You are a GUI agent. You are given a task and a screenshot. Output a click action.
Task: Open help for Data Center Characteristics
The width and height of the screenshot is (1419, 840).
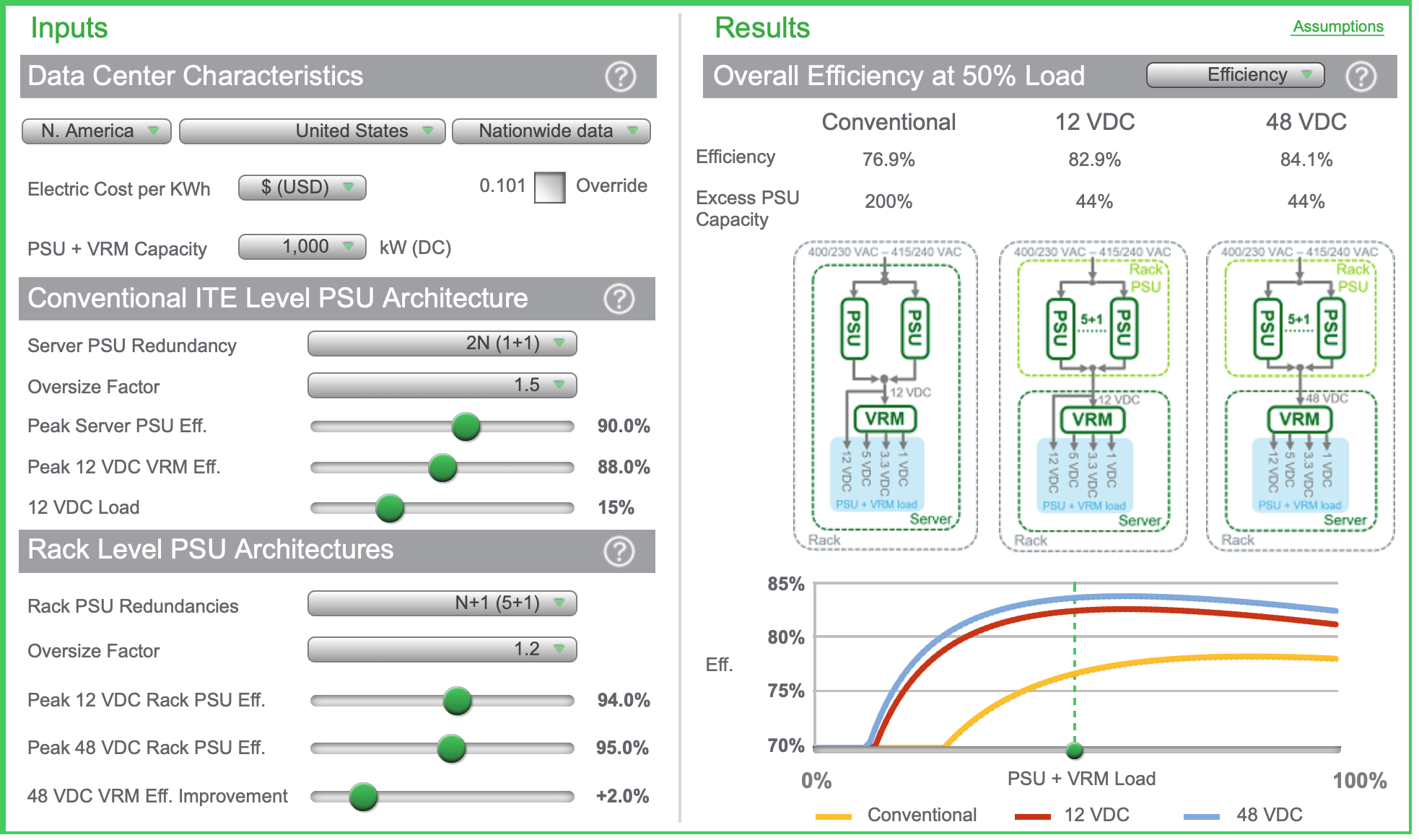(620, 76)
